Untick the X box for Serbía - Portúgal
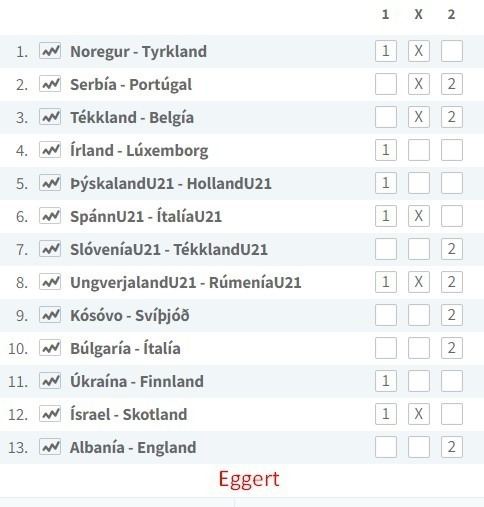This screenshot has height=507, width=484. click(x=419, y=84)
